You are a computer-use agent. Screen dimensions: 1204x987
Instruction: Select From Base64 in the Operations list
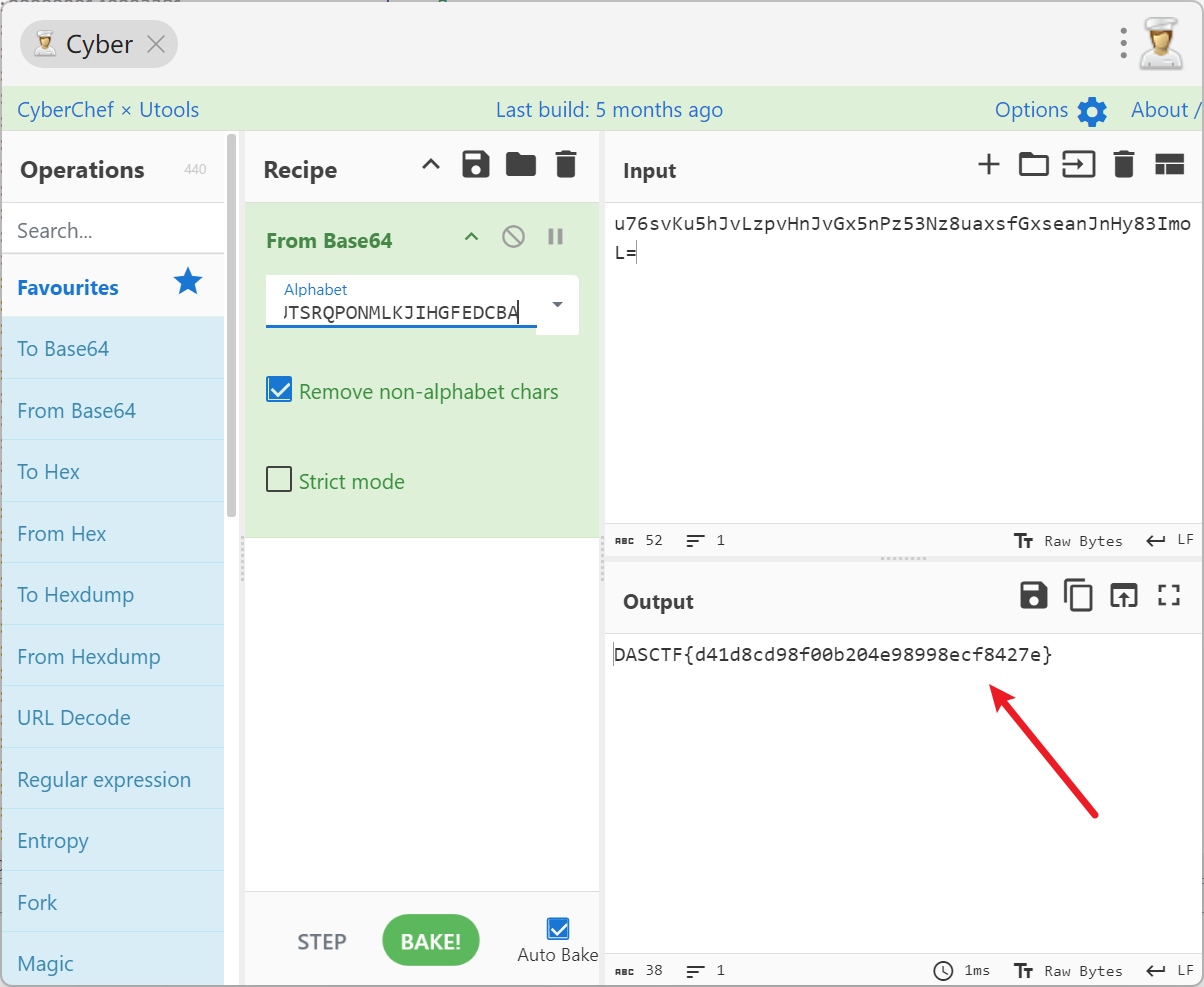(x=113, y=410)
